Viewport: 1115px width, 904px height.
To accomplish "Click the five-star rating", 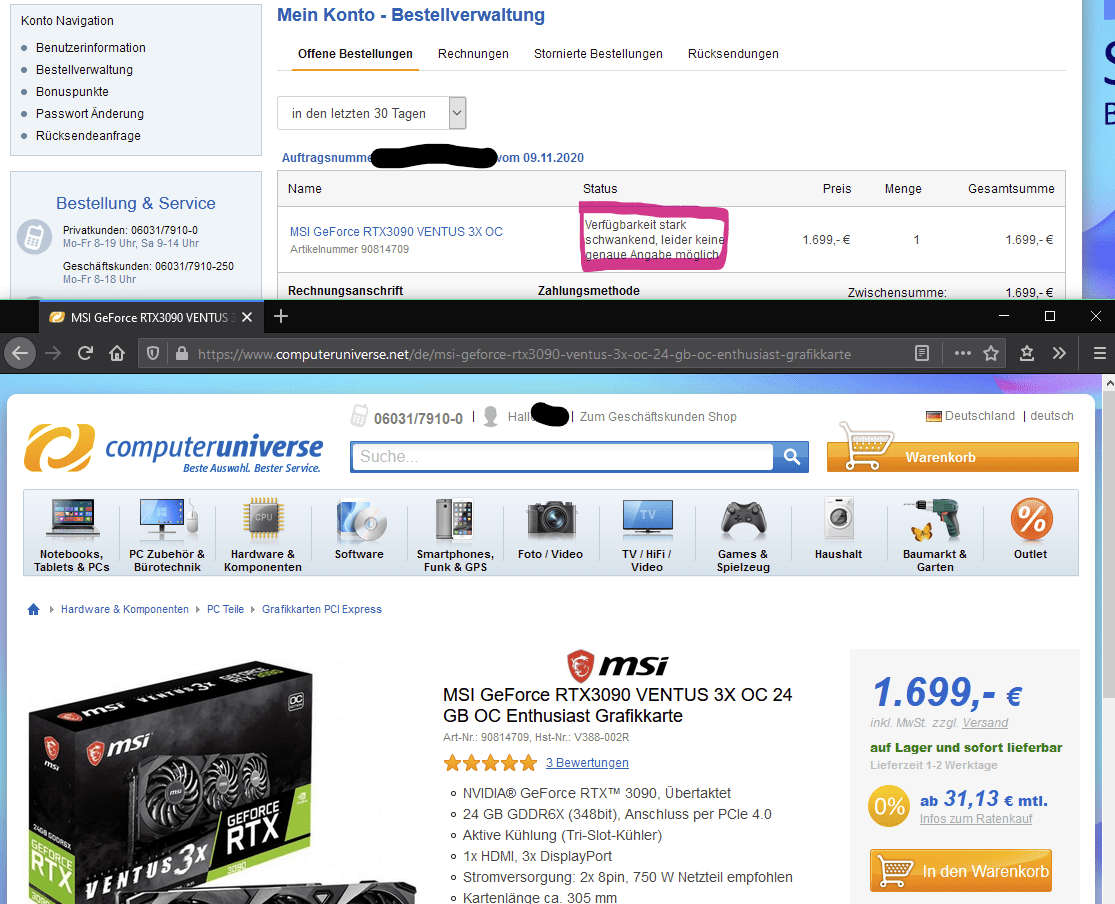I will [x=490, y=763].
